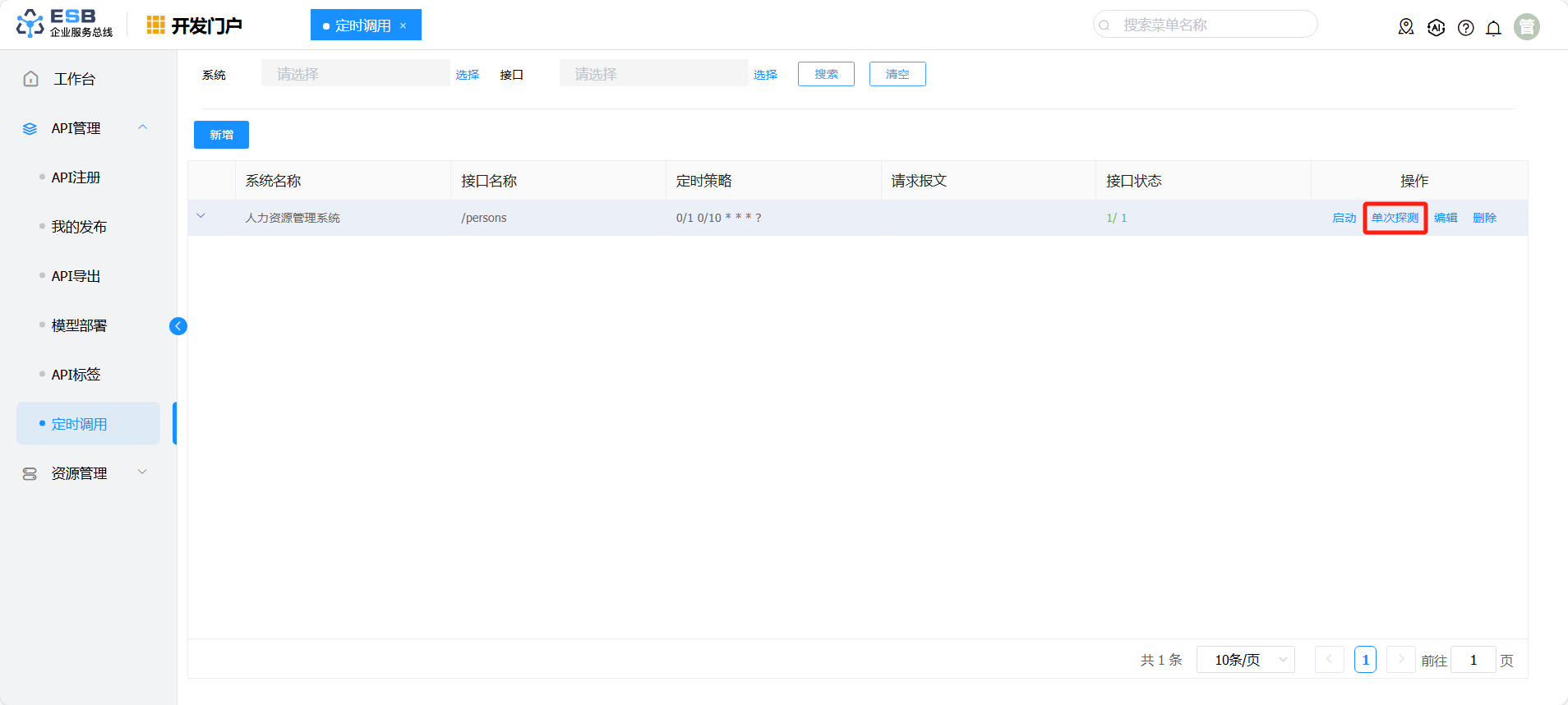Open the 10条/页 page size dropdown
The image size is (1568, 705).
tap(1245, 660)
